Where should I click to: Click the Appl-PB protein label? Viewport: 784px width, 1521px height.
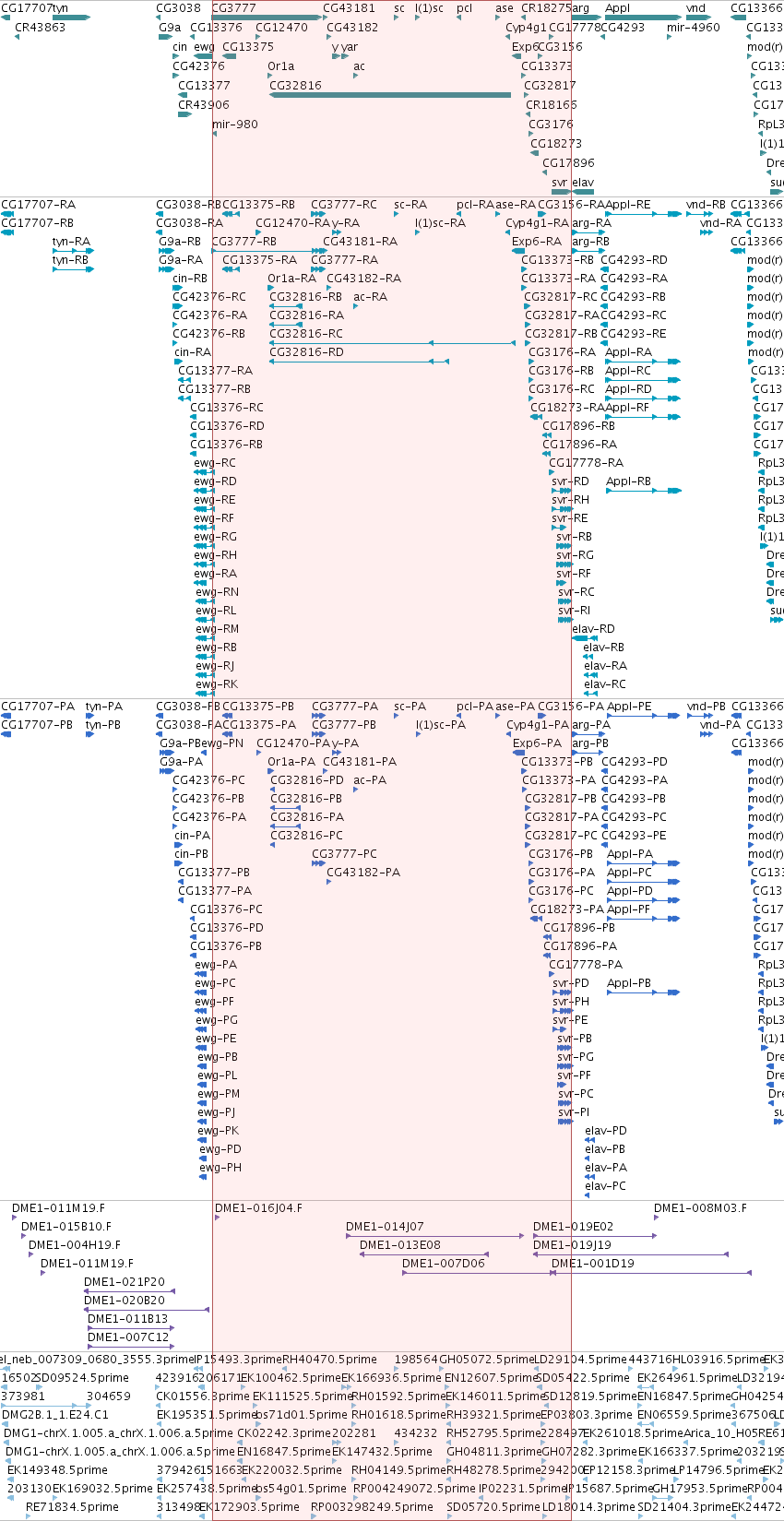(629, 983)
